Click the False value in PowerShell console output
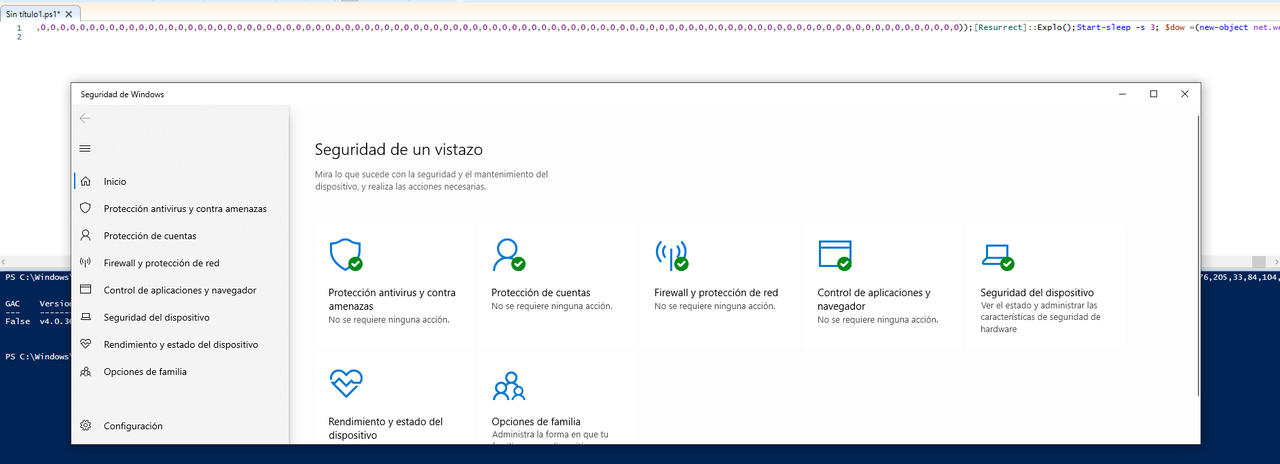The height and width of the screenshot is (464, 1280). [x=17, y=321]
